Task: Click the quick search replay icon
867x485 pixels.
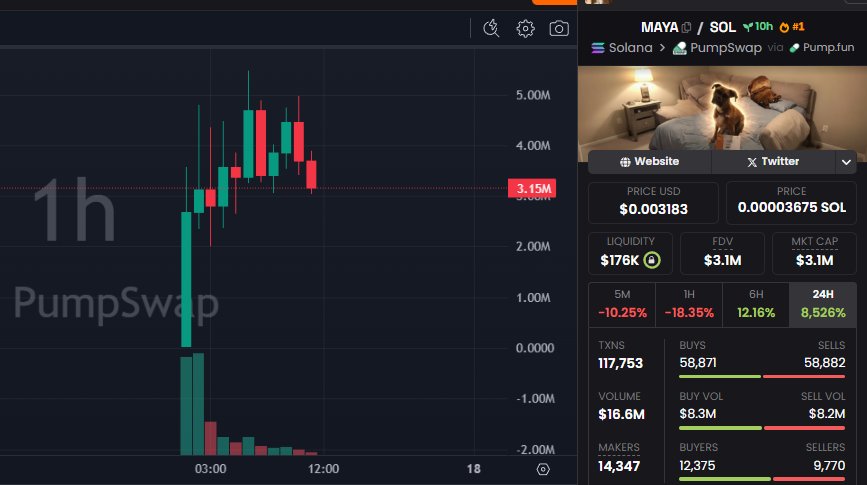Action: [x=491, y=28]
